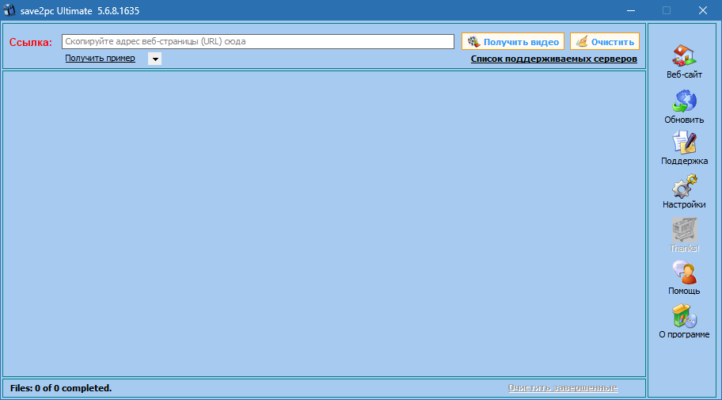Click Очистить button
Screen dimensions: 722x400
click(x=605, y=41)
